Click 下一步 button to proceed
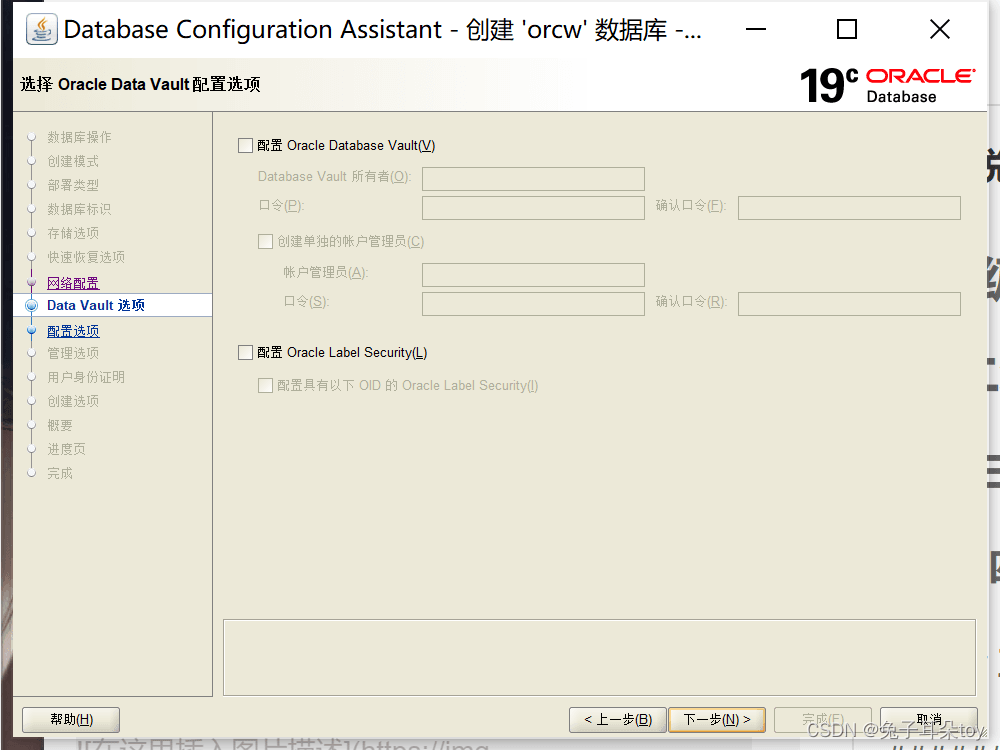 (x=716, y=720)
